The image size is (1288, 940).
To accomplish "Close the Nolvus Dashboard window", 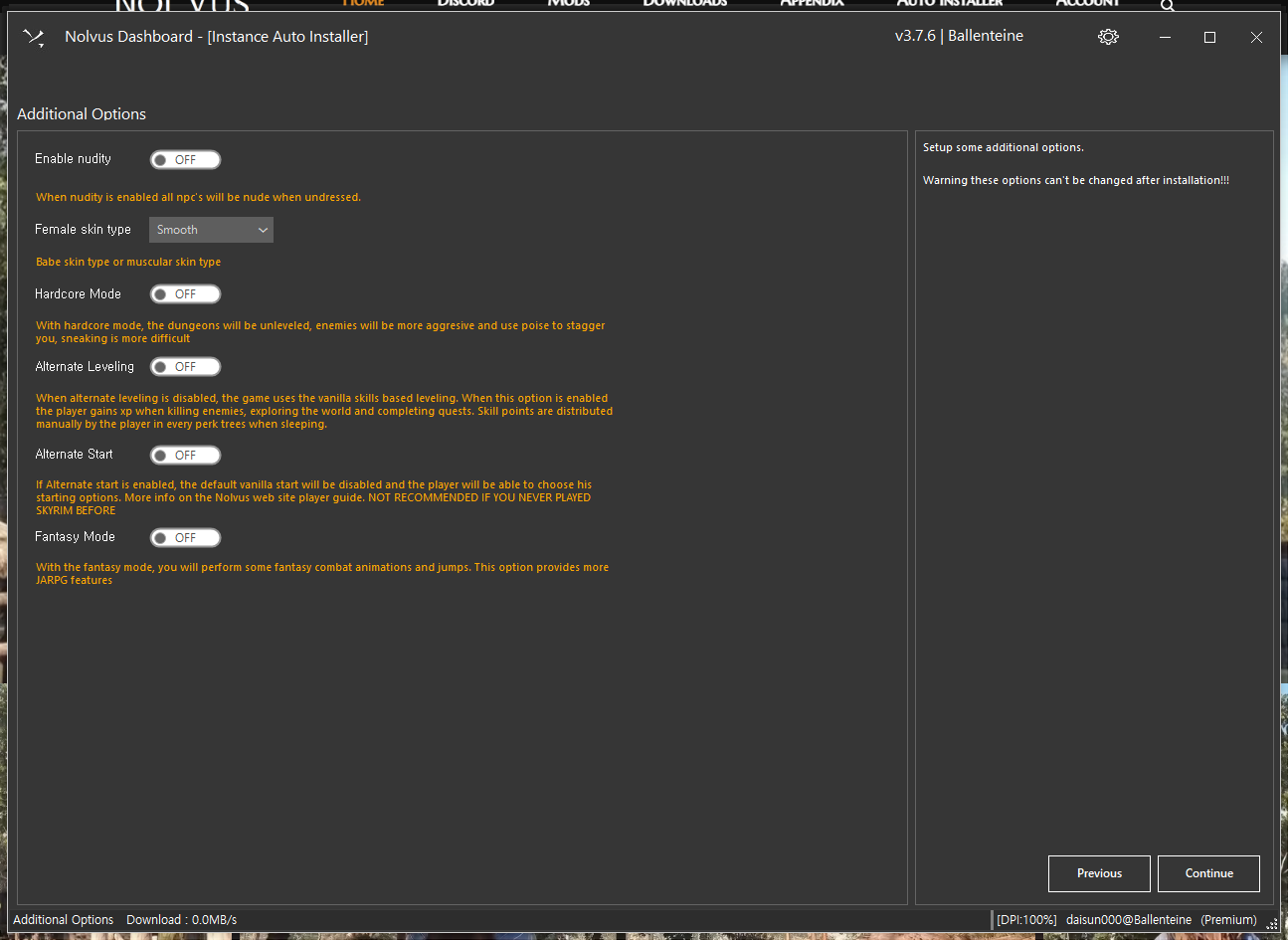I will coord(1256,37).
